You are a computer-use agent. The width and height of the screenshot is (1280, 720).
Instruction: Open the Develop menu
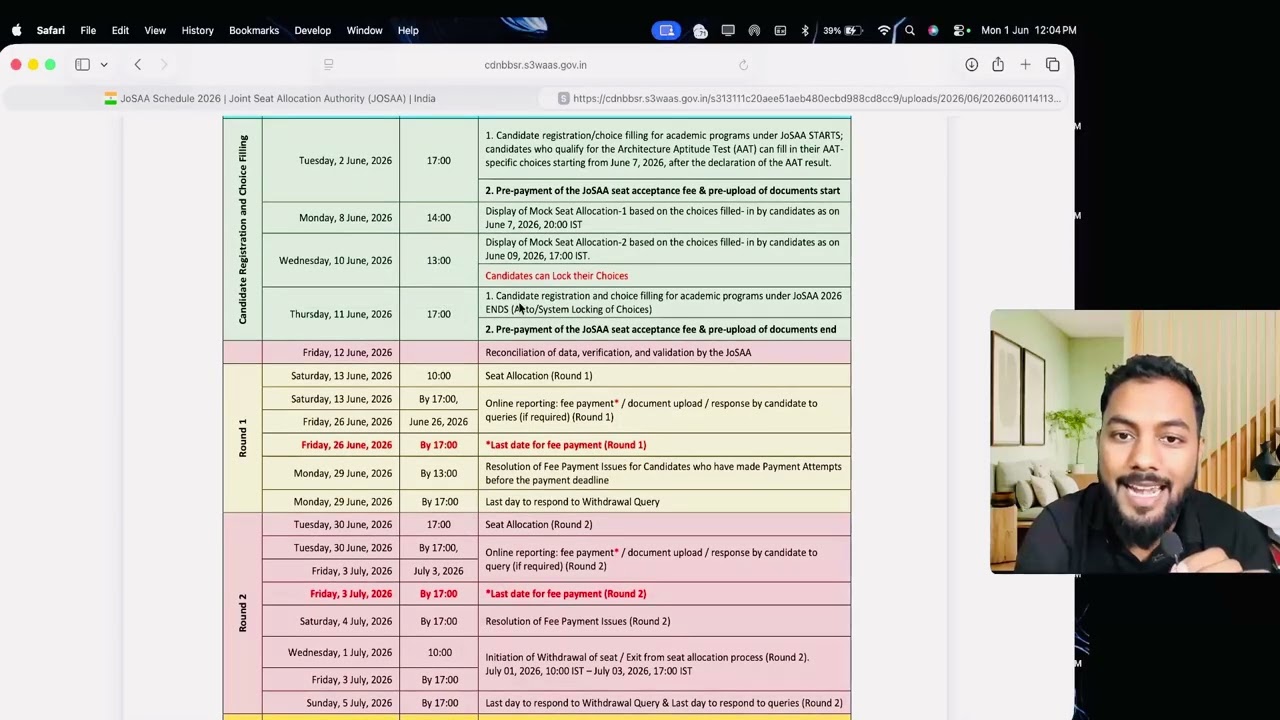[313, 30]
